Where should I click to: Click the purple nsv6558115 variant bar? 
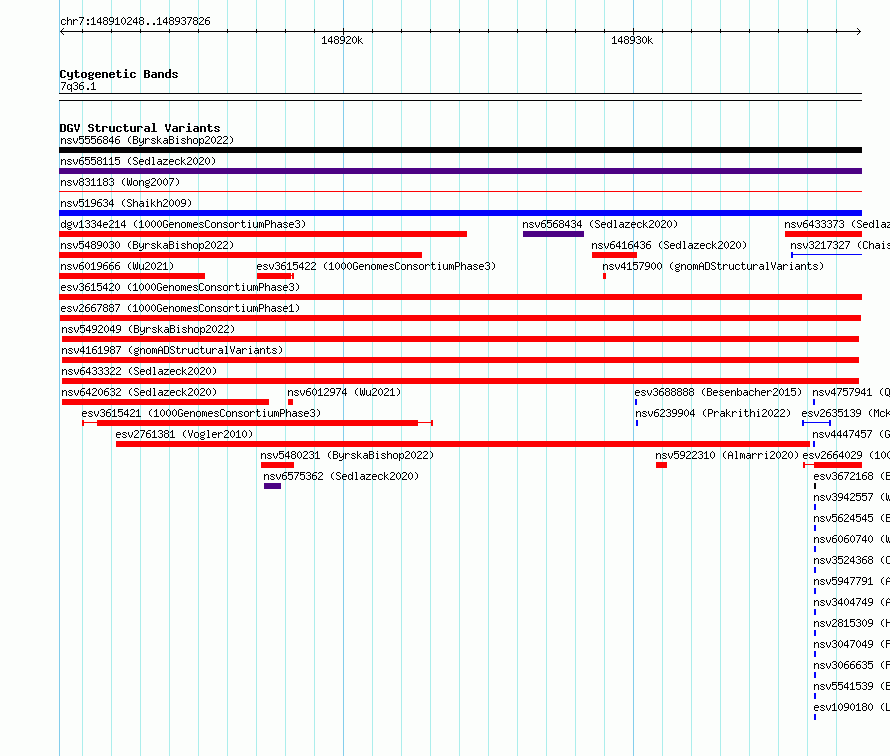click(x=460, y=171)
